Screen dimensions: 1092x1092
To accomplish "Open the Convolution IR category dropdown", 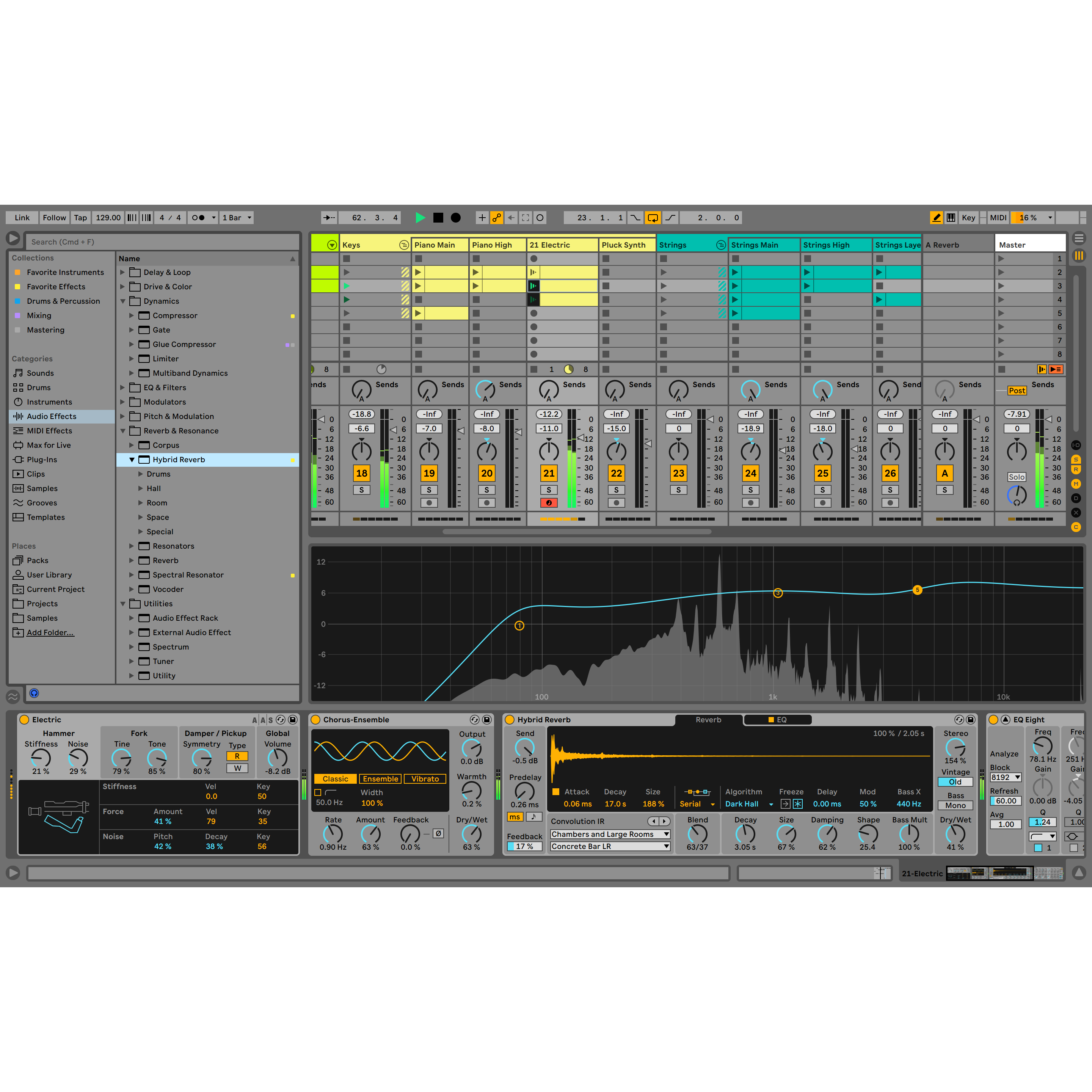I will [610, 834].
